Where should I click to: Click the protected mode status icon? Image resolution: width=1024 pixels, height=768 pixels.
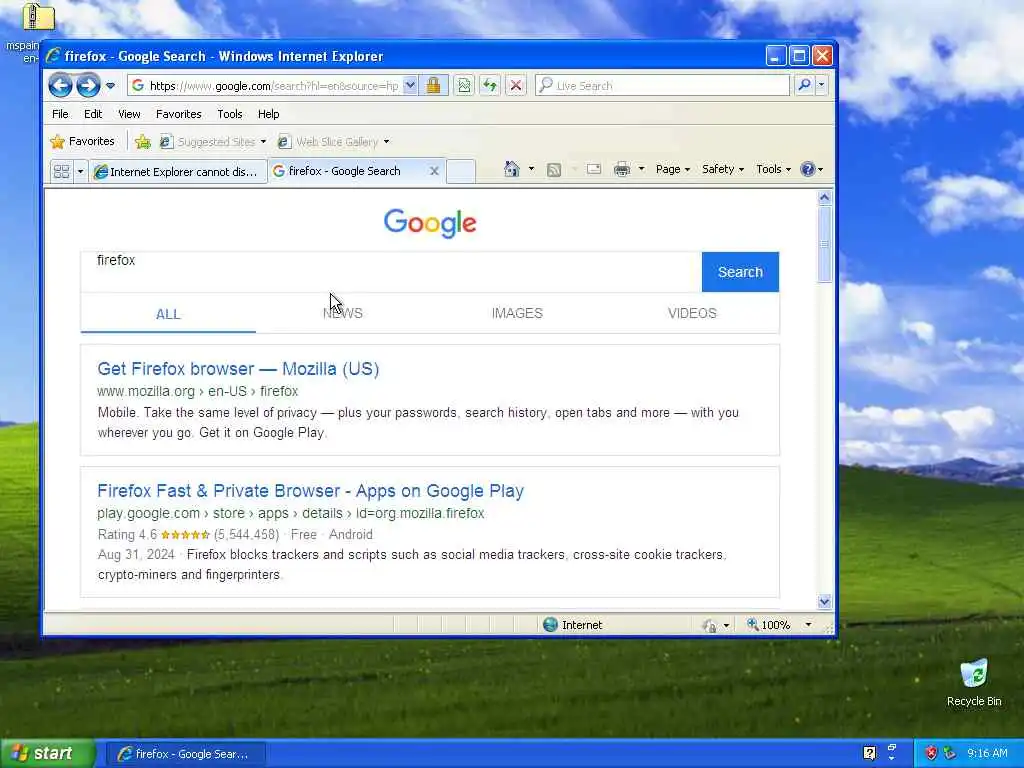710,626
